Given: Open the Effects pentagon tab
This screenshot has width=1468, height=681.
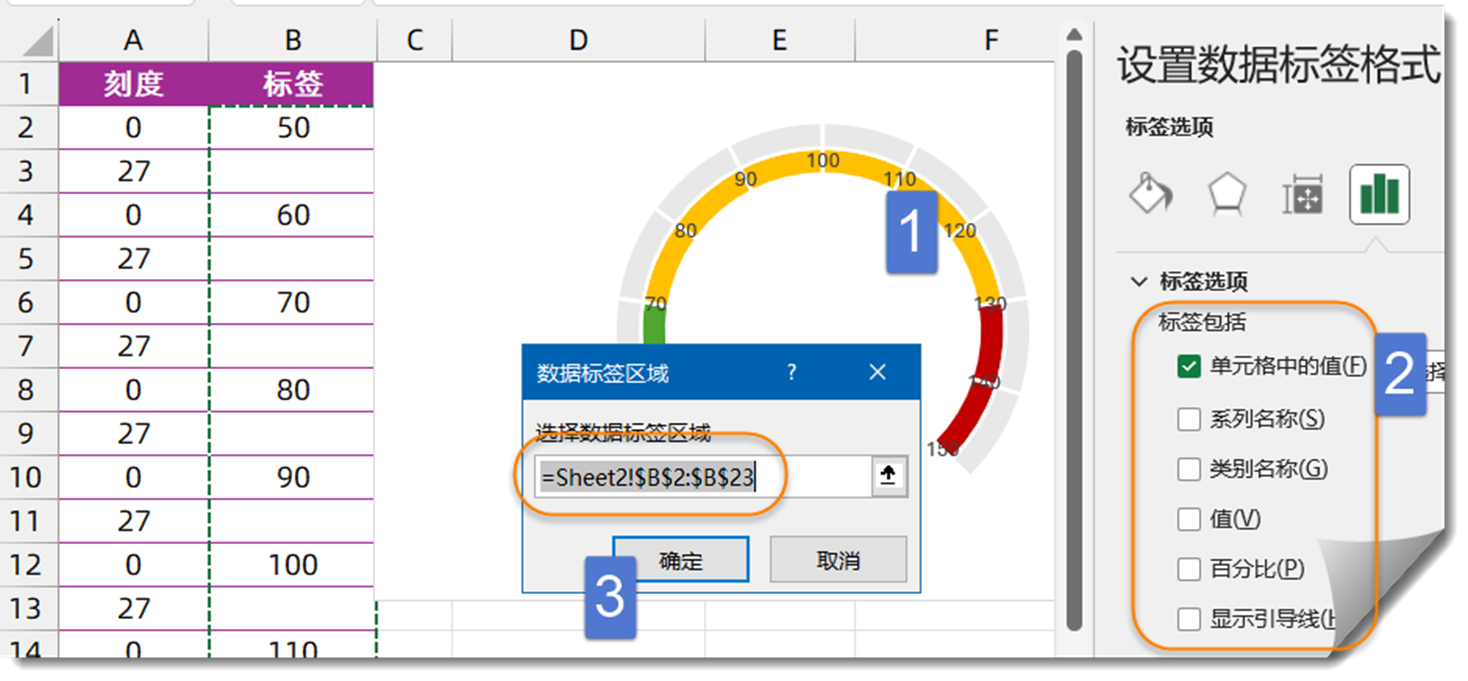Looking at the screenshot, I should [x=1227, y=194].
